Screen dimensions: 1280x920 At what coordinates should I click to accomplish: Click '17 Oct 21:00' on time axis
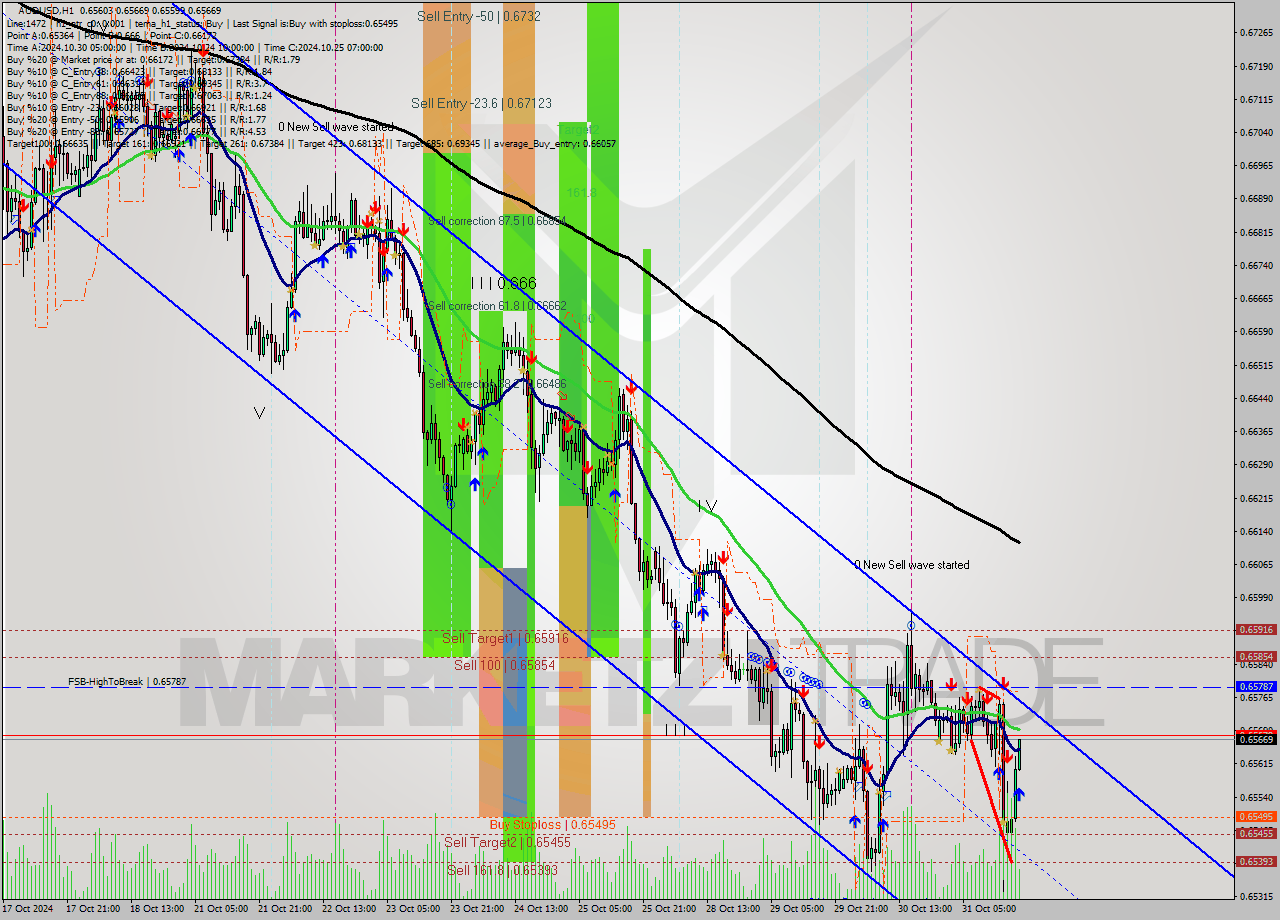point(92,909)
